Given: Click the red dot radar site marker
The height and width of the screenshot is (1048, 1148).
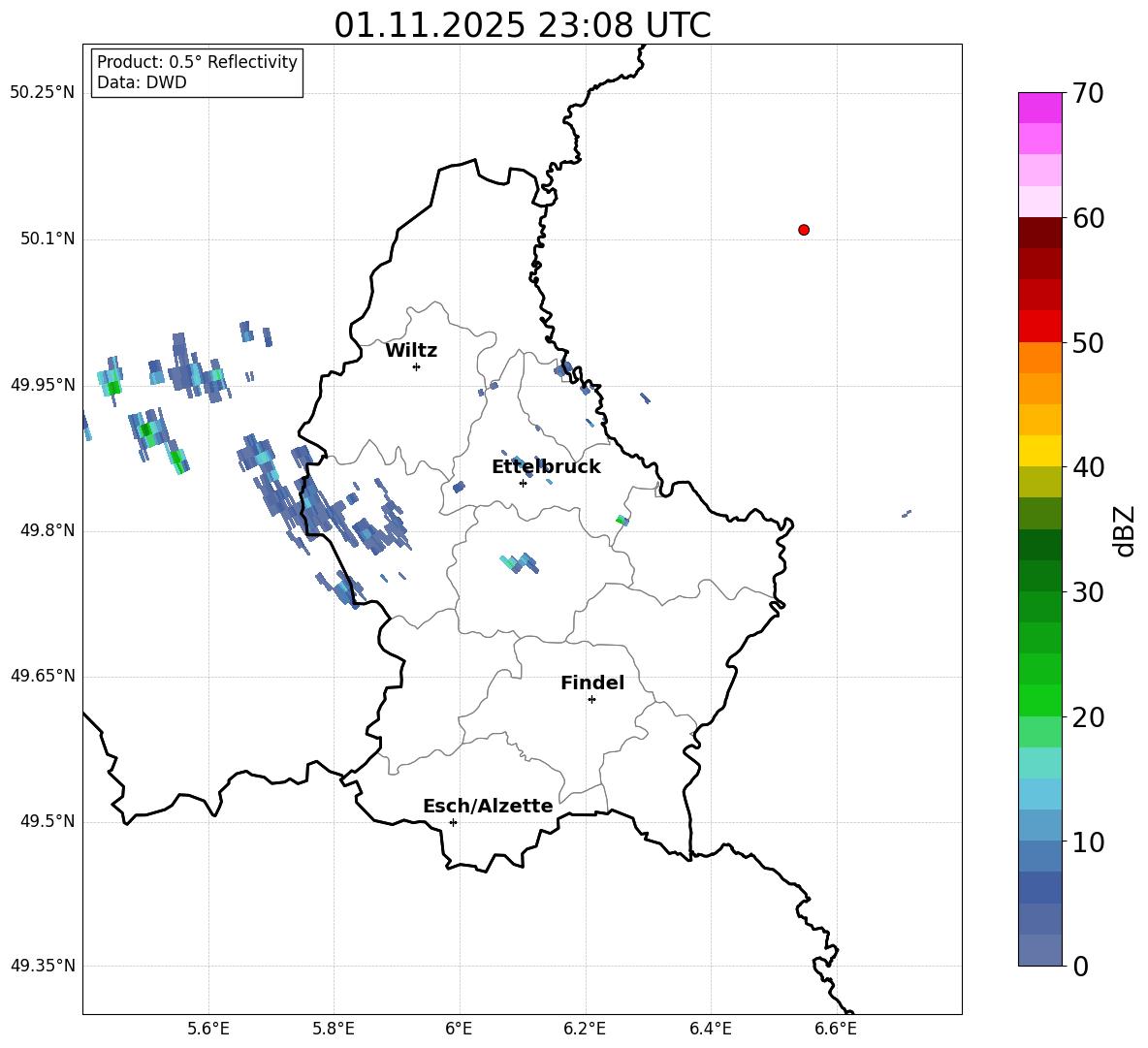Looking at the screenshot, I should [x=804, y=230].
